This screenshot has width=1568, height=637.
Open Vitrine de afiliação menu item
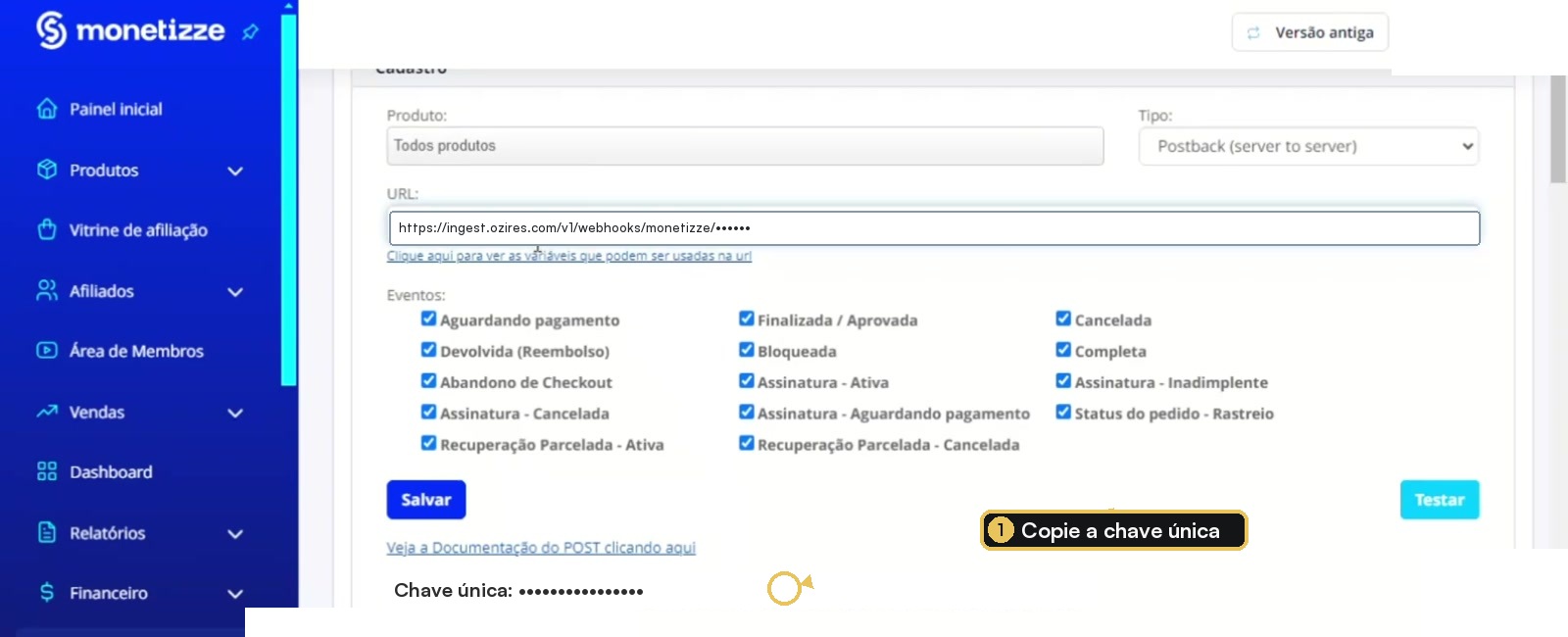[138, 230]
